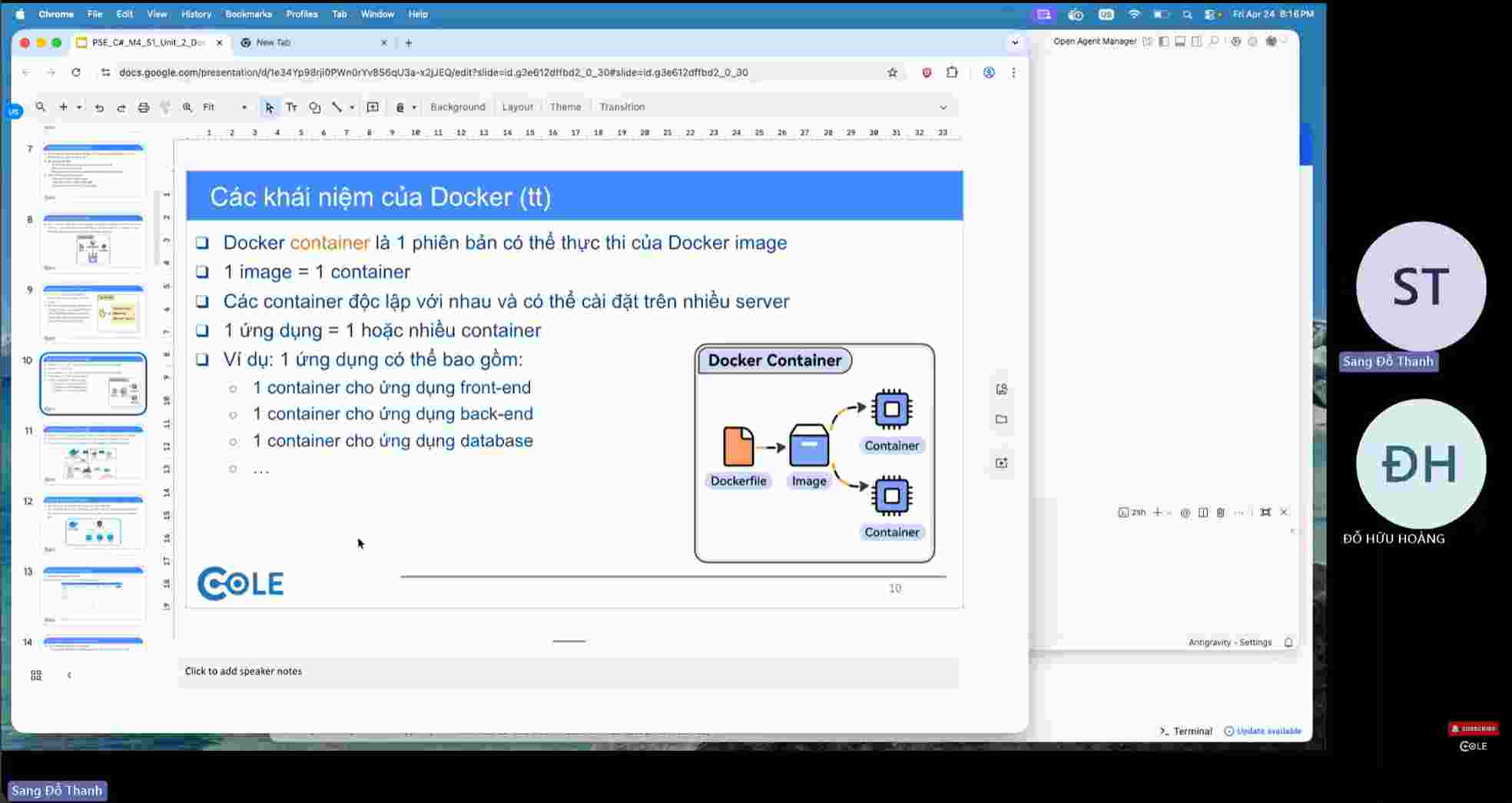Viewport: 1512px width, 803px height.
Task: Collapse the Slides toolbar menus chevron
Action: [943, 108]
